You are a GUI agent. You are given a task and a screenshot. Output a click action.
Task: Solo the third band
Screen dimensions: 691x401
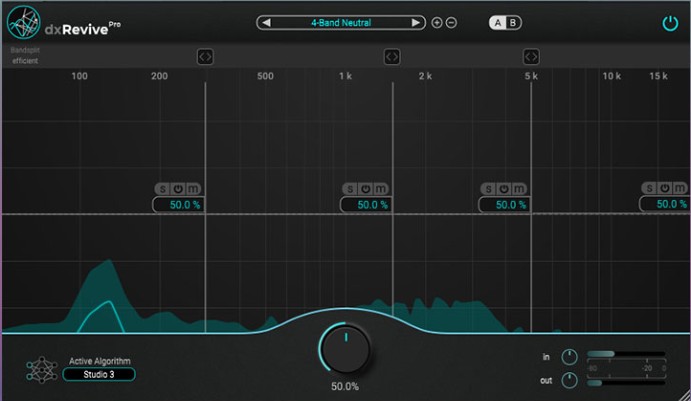point(489,189)
